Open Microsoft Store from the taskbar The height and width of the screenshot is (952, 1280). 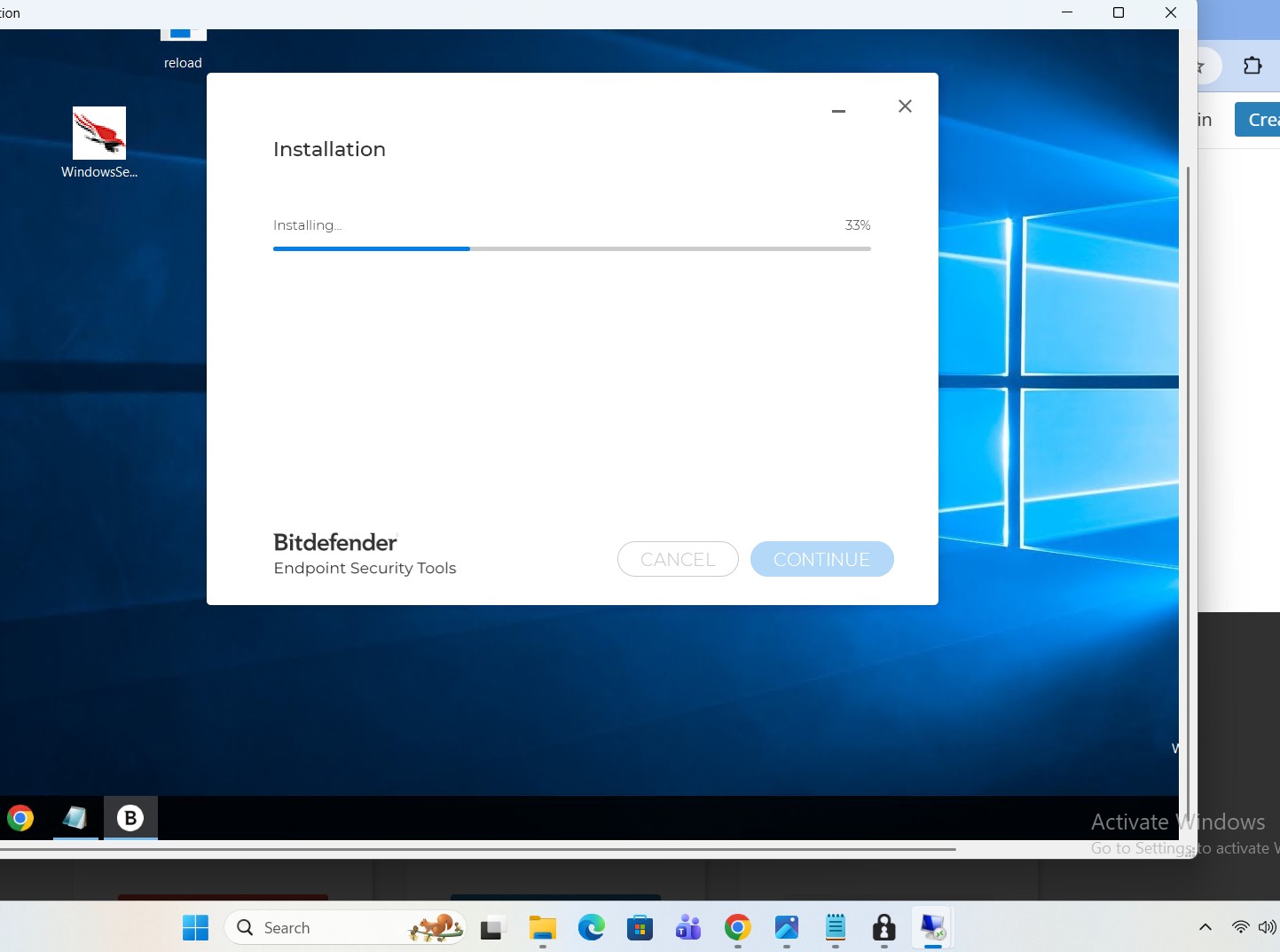(x=640, y=928)
